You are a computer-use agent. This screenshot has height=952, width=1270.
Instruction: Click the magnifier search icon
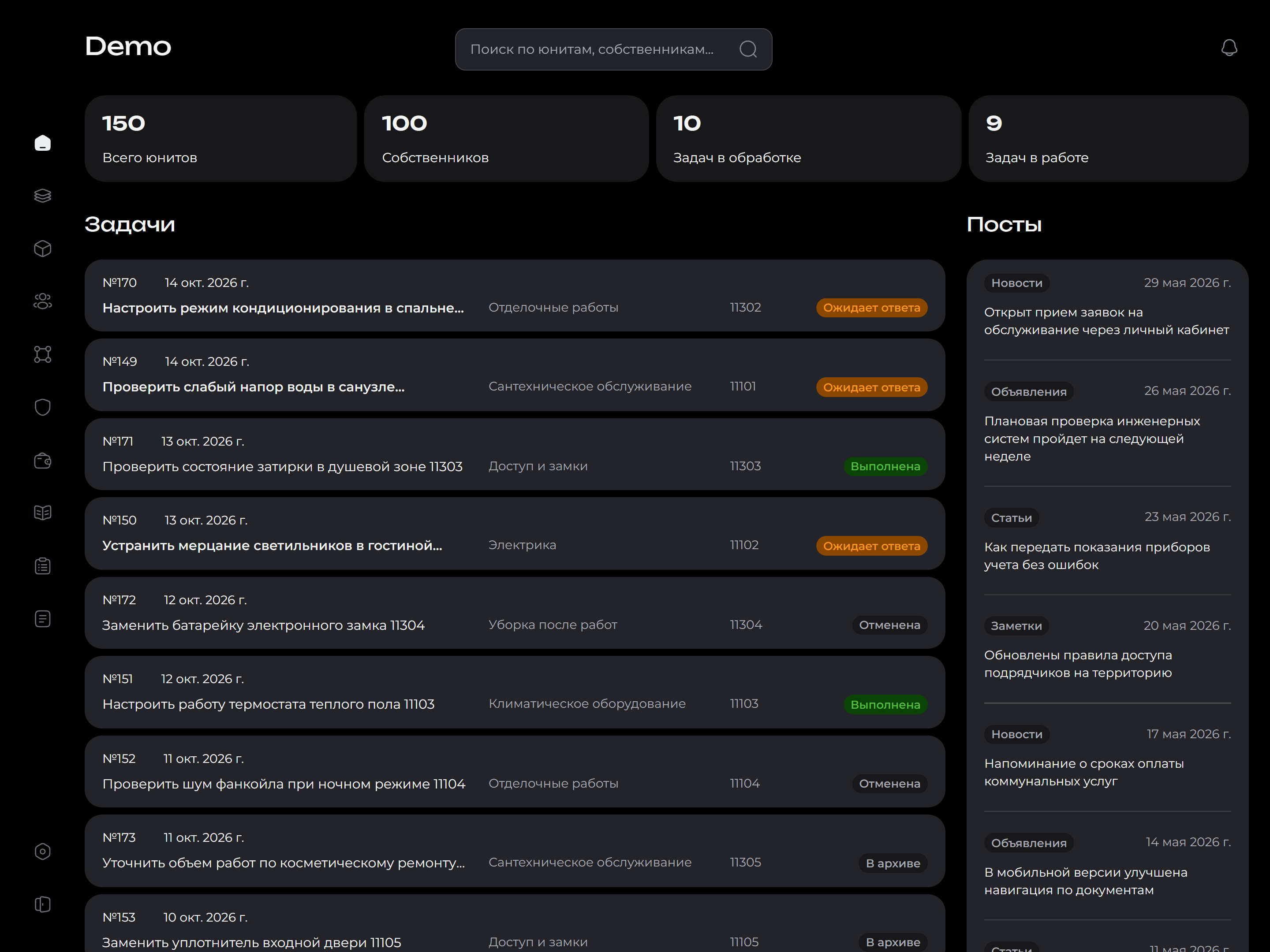coord(748,49)
